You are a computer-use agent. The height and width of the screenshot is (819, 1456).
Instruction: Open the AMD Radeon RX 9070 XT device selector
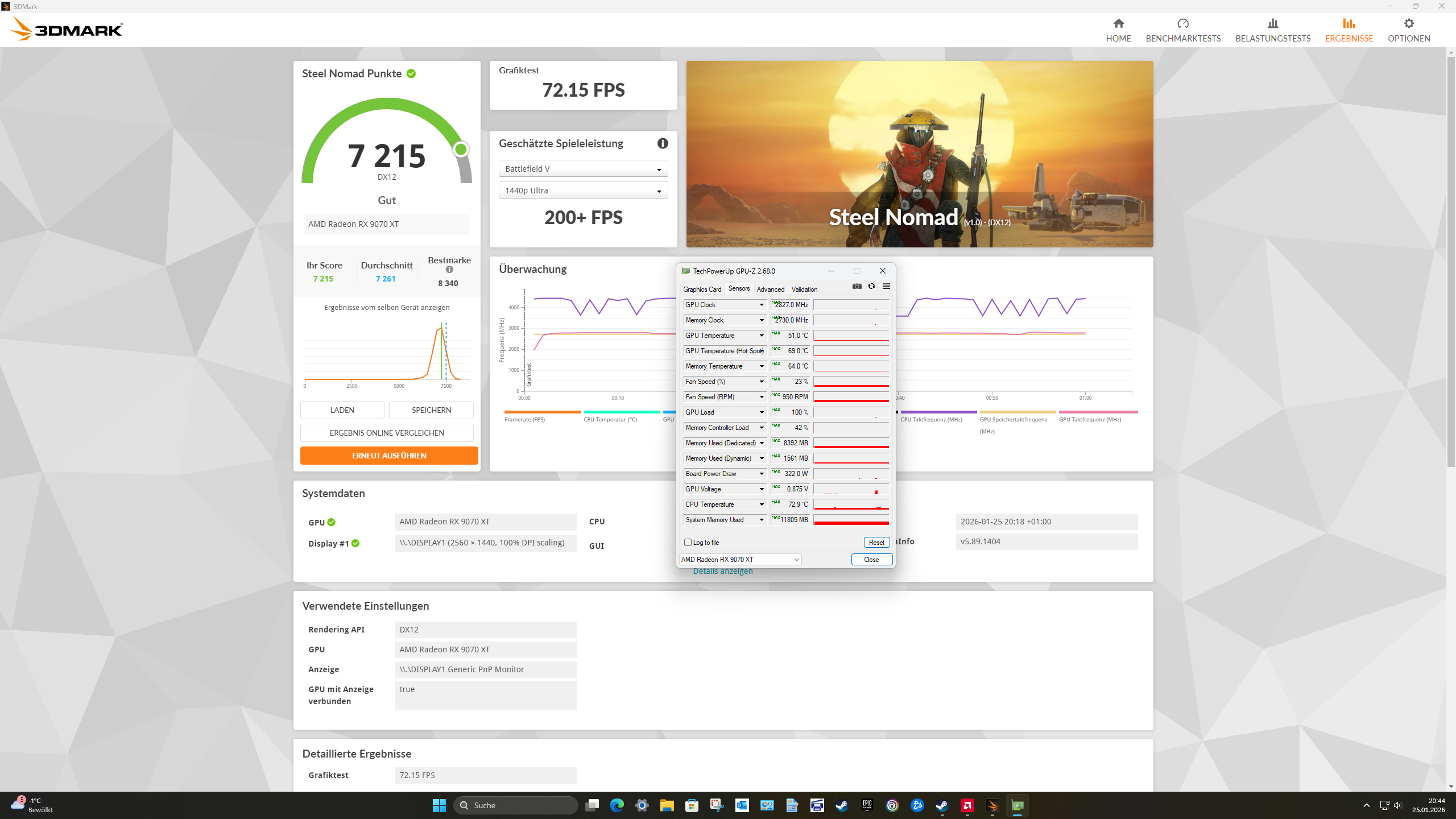coord(740,560)
